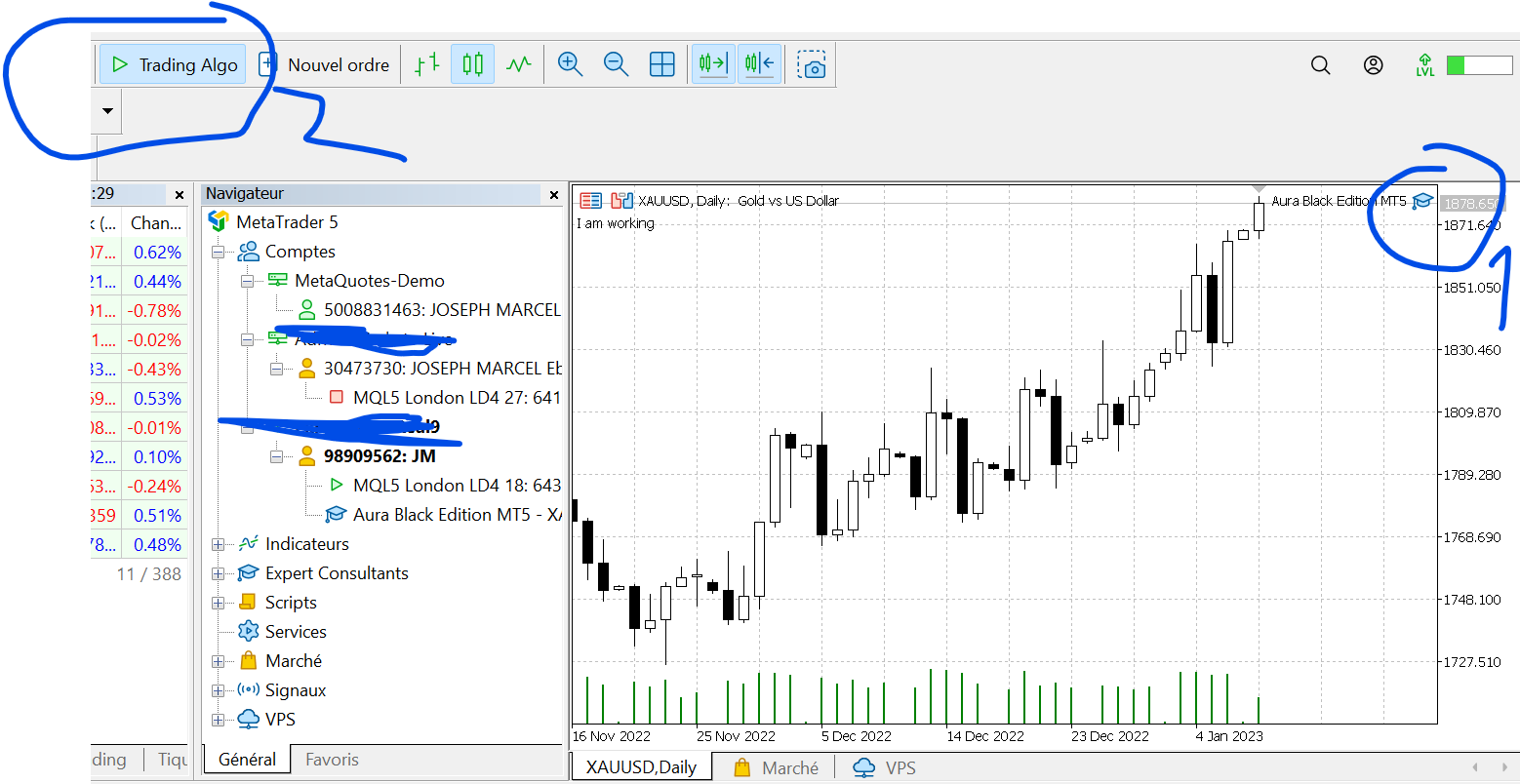Open a new order with Nouvel ordre

[x=324, y=65]
